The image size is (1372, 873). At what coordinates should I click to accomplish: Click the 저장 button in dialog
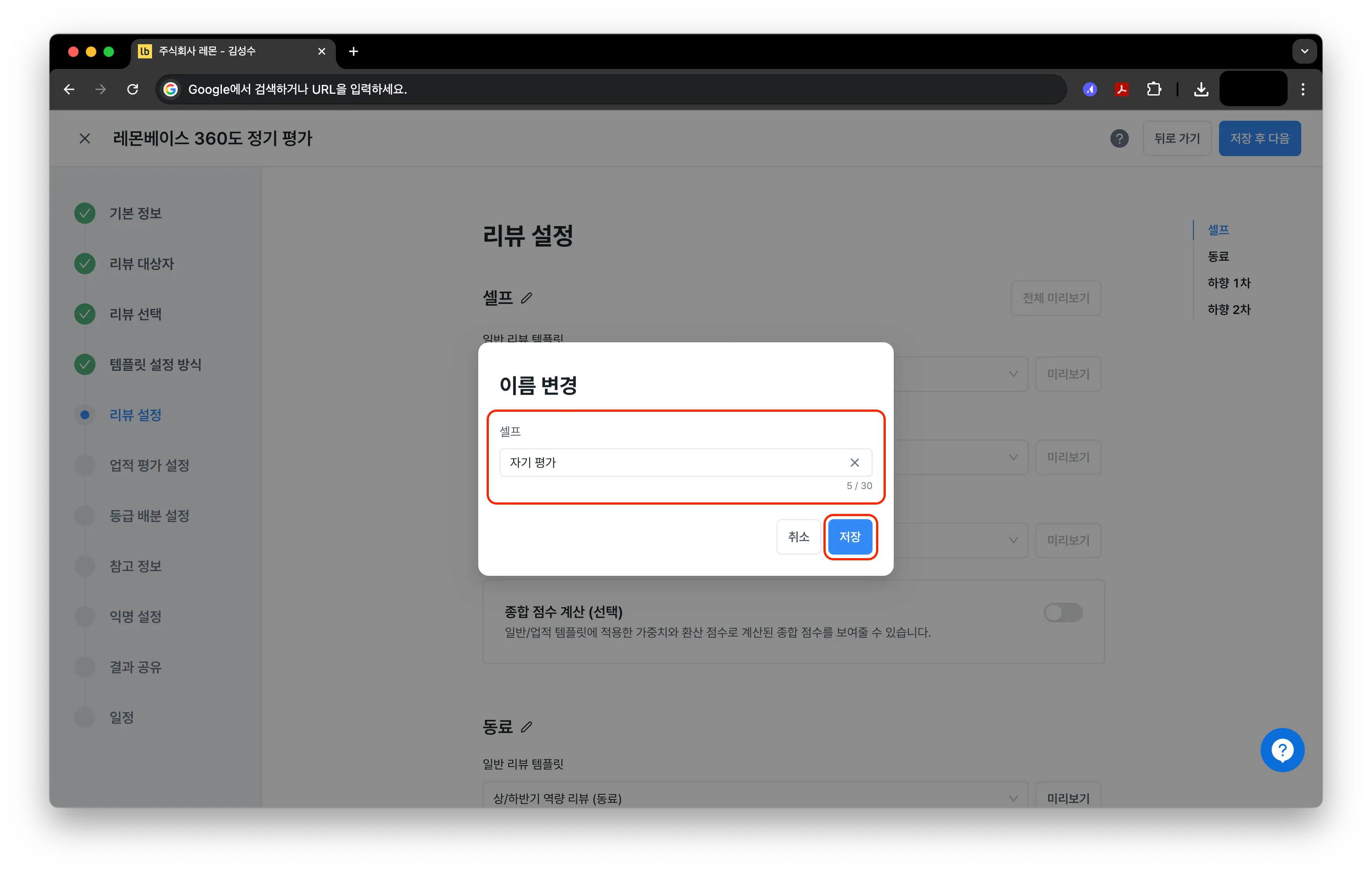click(x=850, y=536)
